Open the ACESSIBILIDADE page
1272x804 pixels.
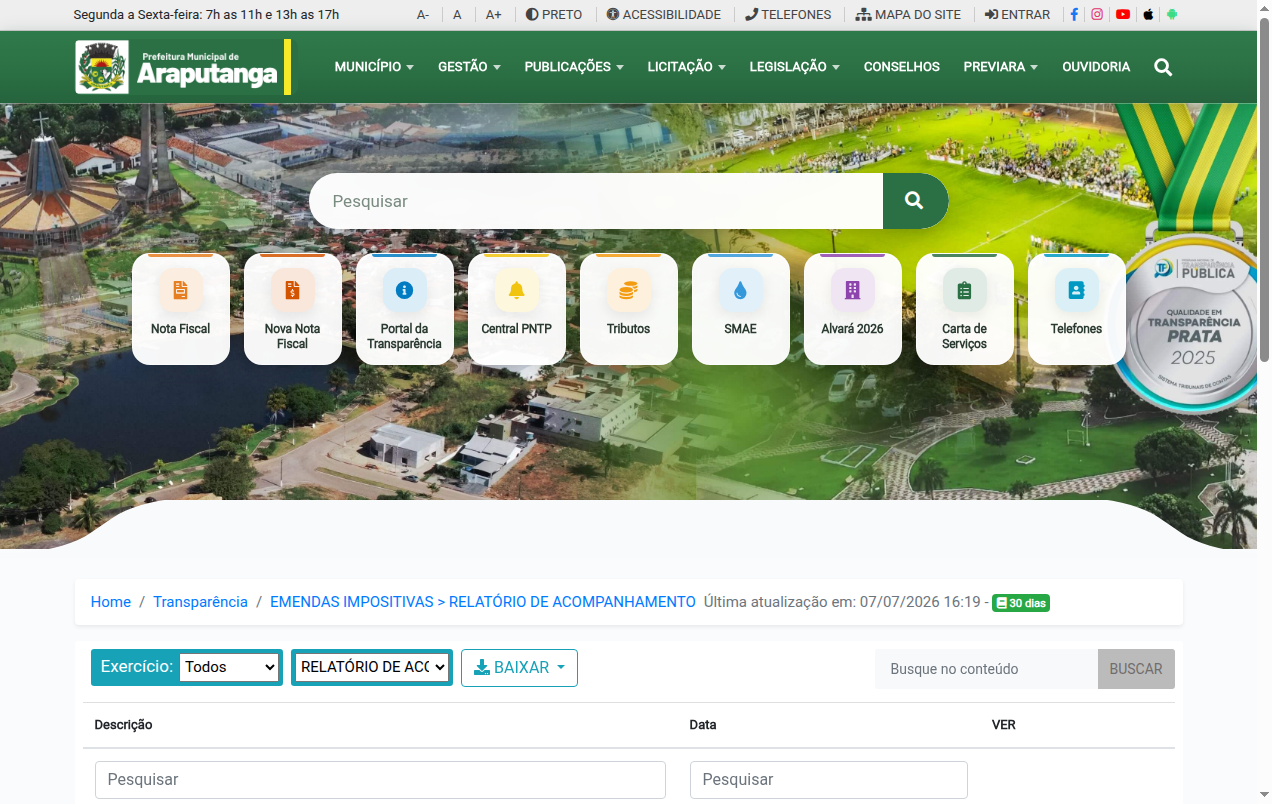(x=664, y=15)
